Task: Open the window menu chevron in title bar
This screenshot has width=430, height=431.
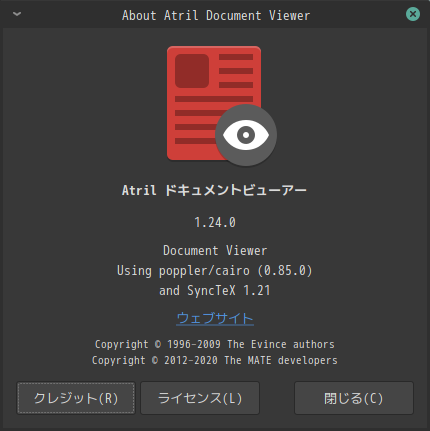Action: coord(17,14)
